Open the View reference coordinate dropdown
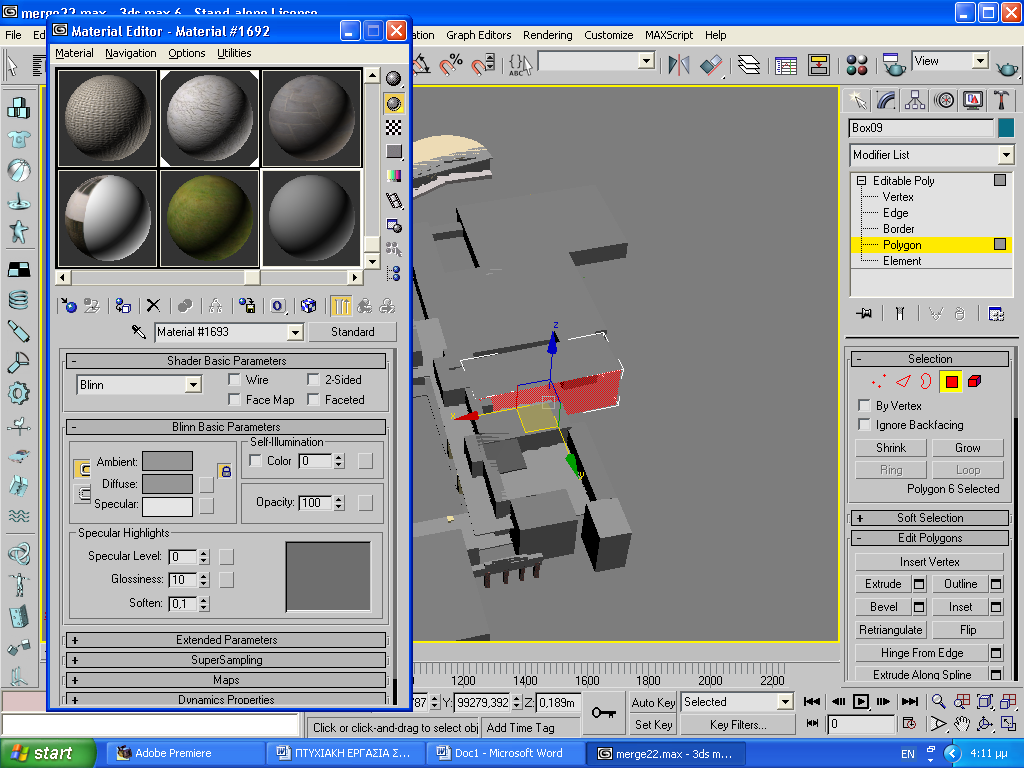This screenshot has width=1024, height=768. click(980, 61)
